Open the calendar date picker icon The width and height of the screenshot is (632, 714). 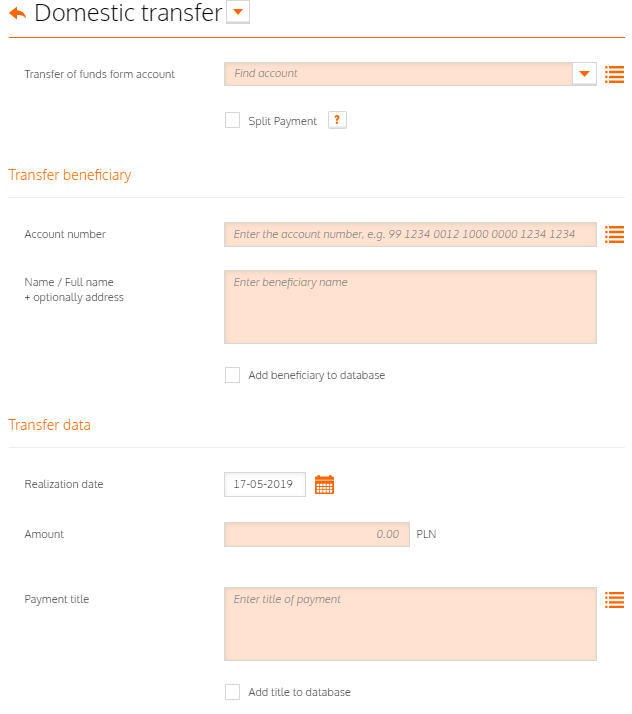tap(324, 484)
